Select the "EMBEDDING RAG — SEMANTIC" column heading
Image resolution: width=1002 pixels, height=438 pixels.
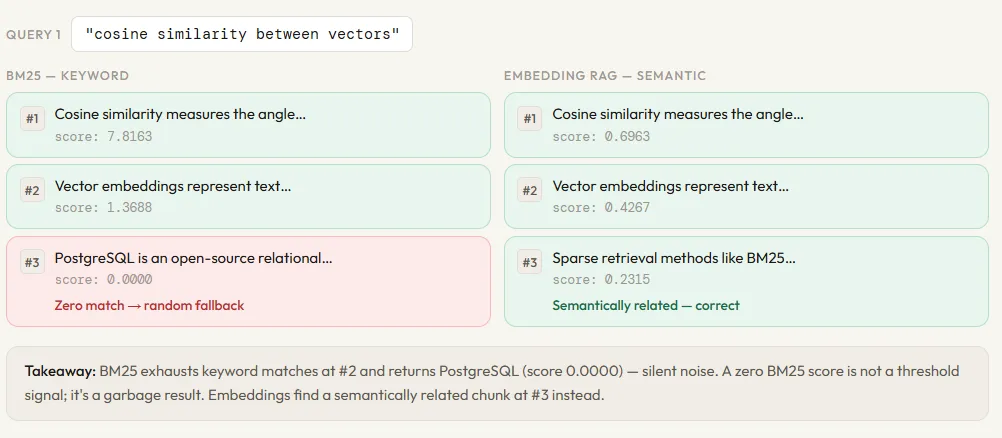tap(605, 76)
